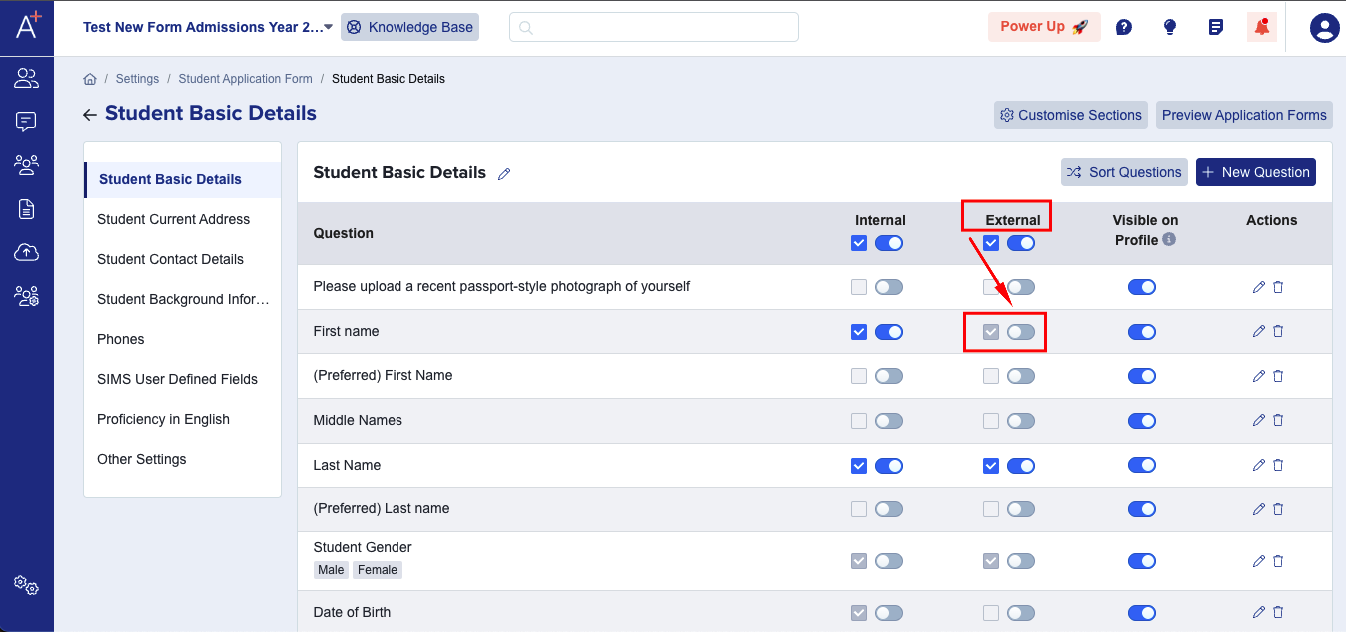Turn off Visible on Profile for Student Gender
Image resolution: width=1346 pixels, height=632 pixels.
[x=1142, y=561]
